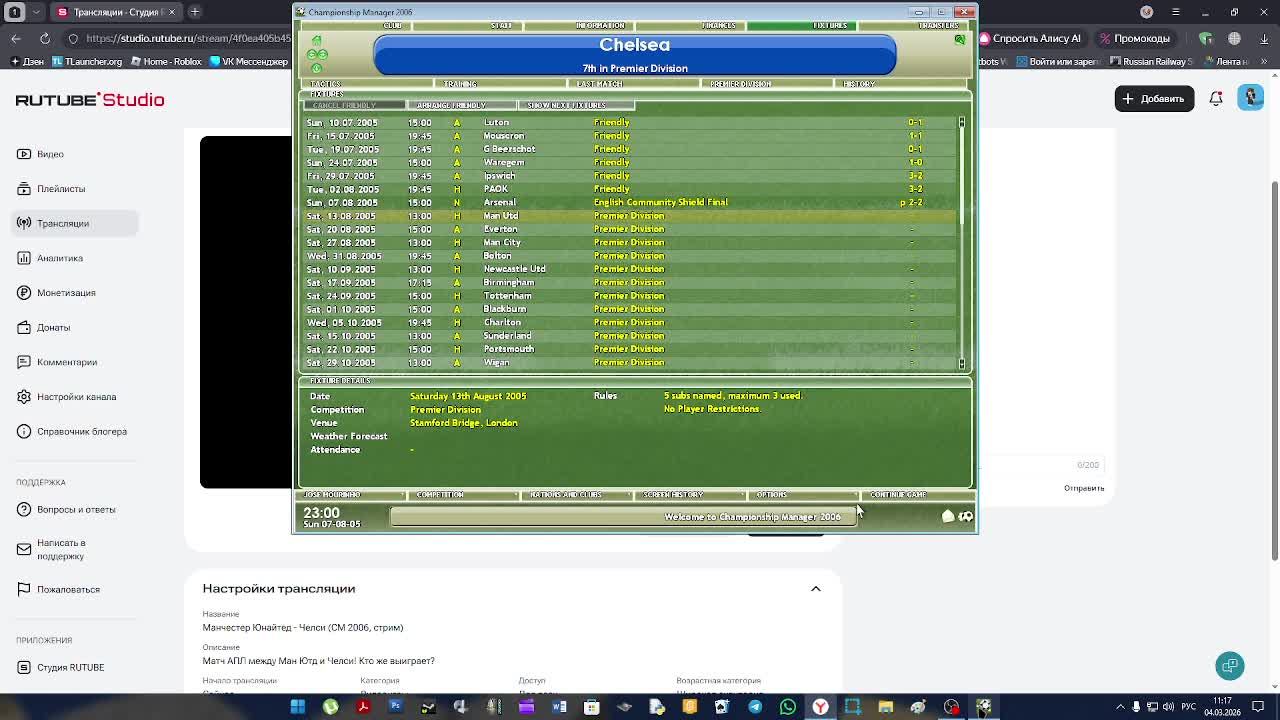Click the white house icon in game footer

pos(948,516)
